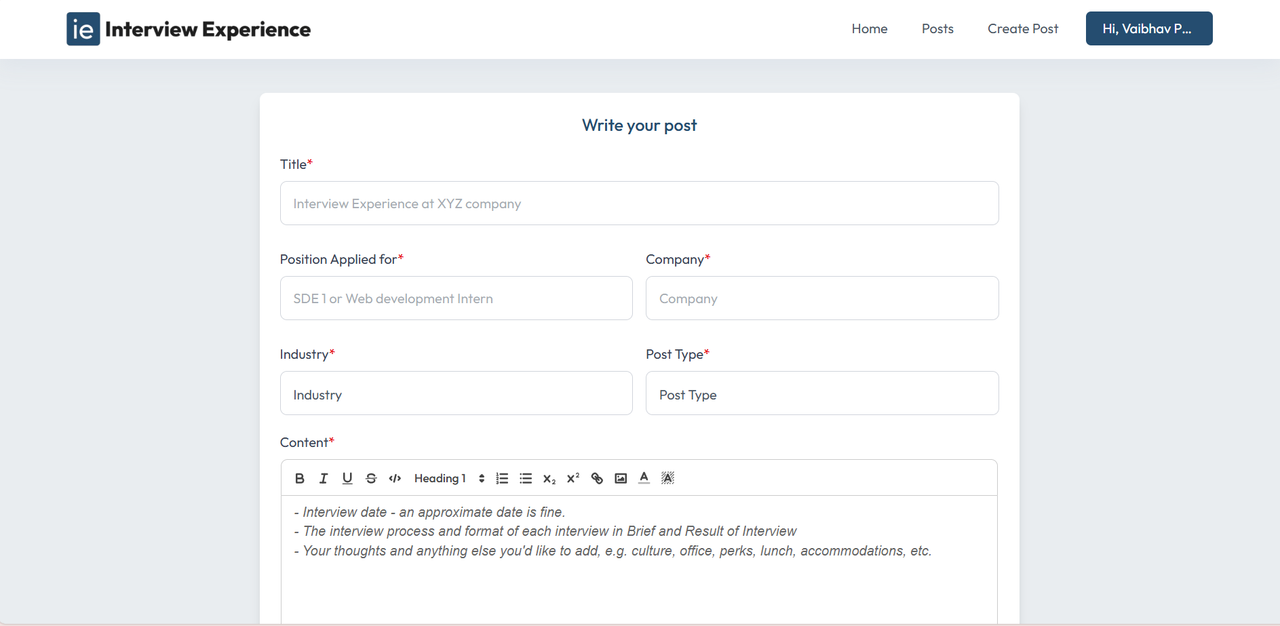The image size is (1280, 626).
Task: Click the 'Write your post' heading
Action: (x=639, y=125)
